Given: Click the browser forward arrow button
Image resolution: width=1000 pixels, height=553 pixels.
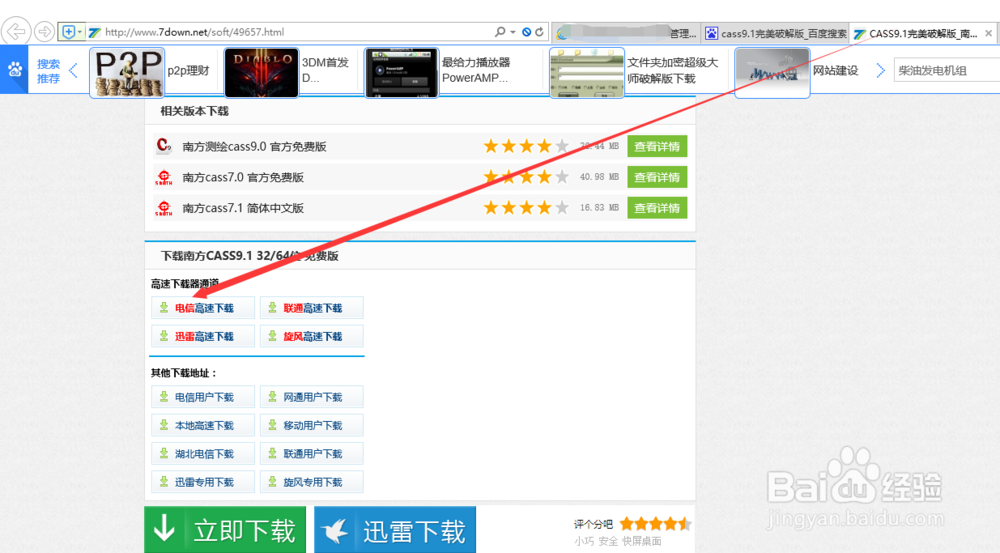Looking at the screenshot, I should [44, 31].
